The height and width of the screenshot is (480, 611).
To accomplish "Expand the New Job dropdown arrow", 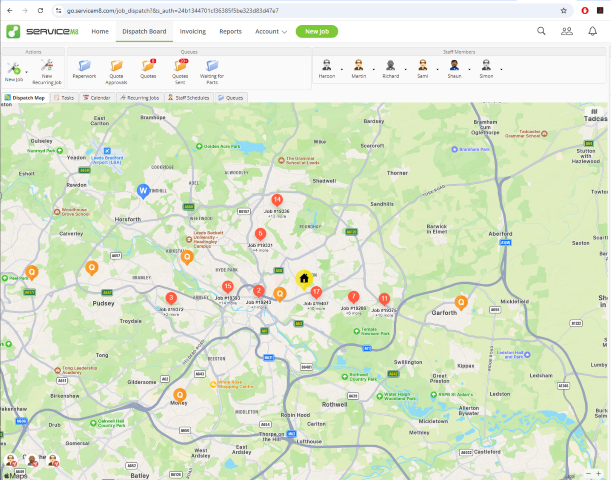I will tap(26, 72).
